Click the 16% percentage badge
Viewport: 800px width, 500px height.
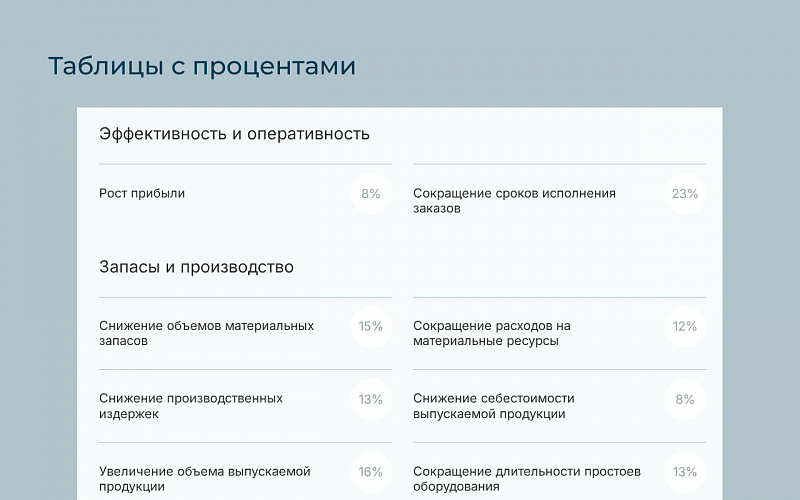(371, 472)
